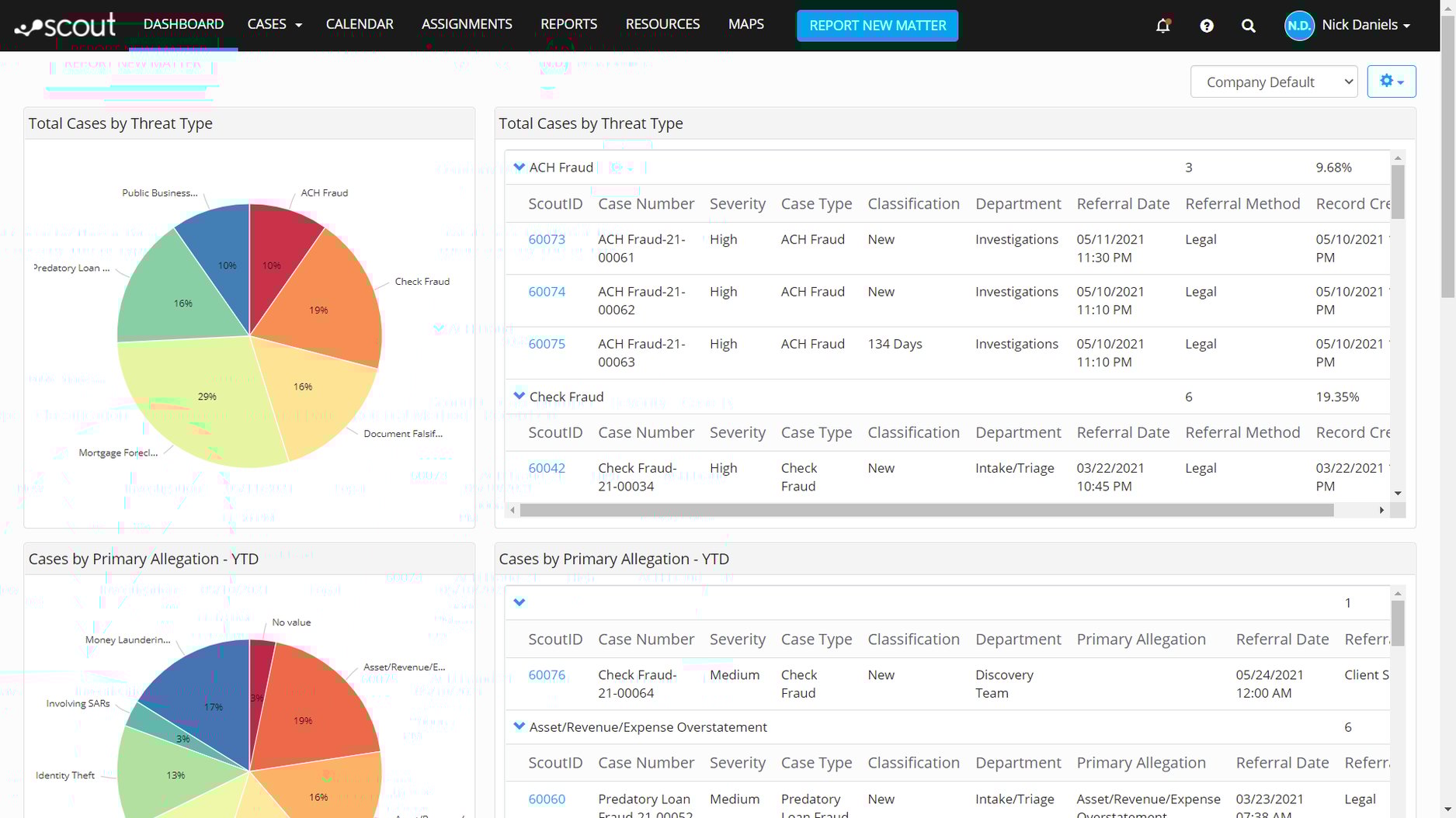Open case 60073 via its ScoutID link

point(546,239)
